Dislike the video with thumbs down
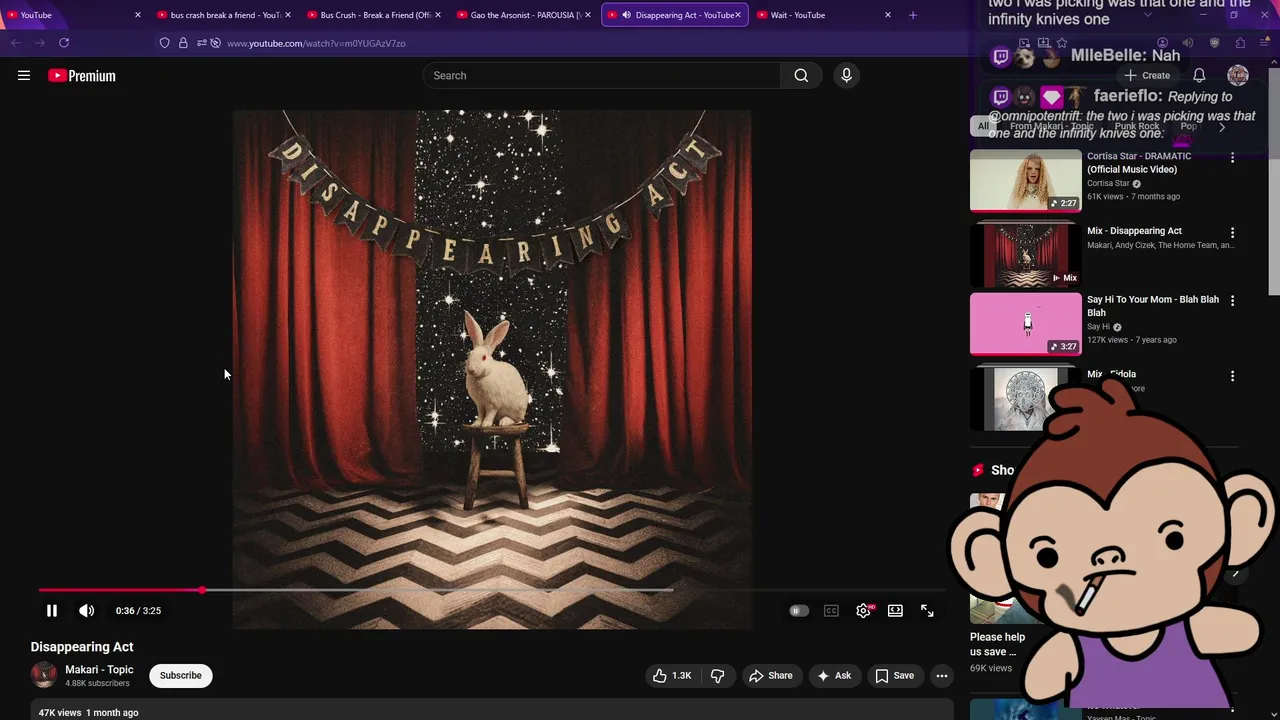 (x=717, y=676)
